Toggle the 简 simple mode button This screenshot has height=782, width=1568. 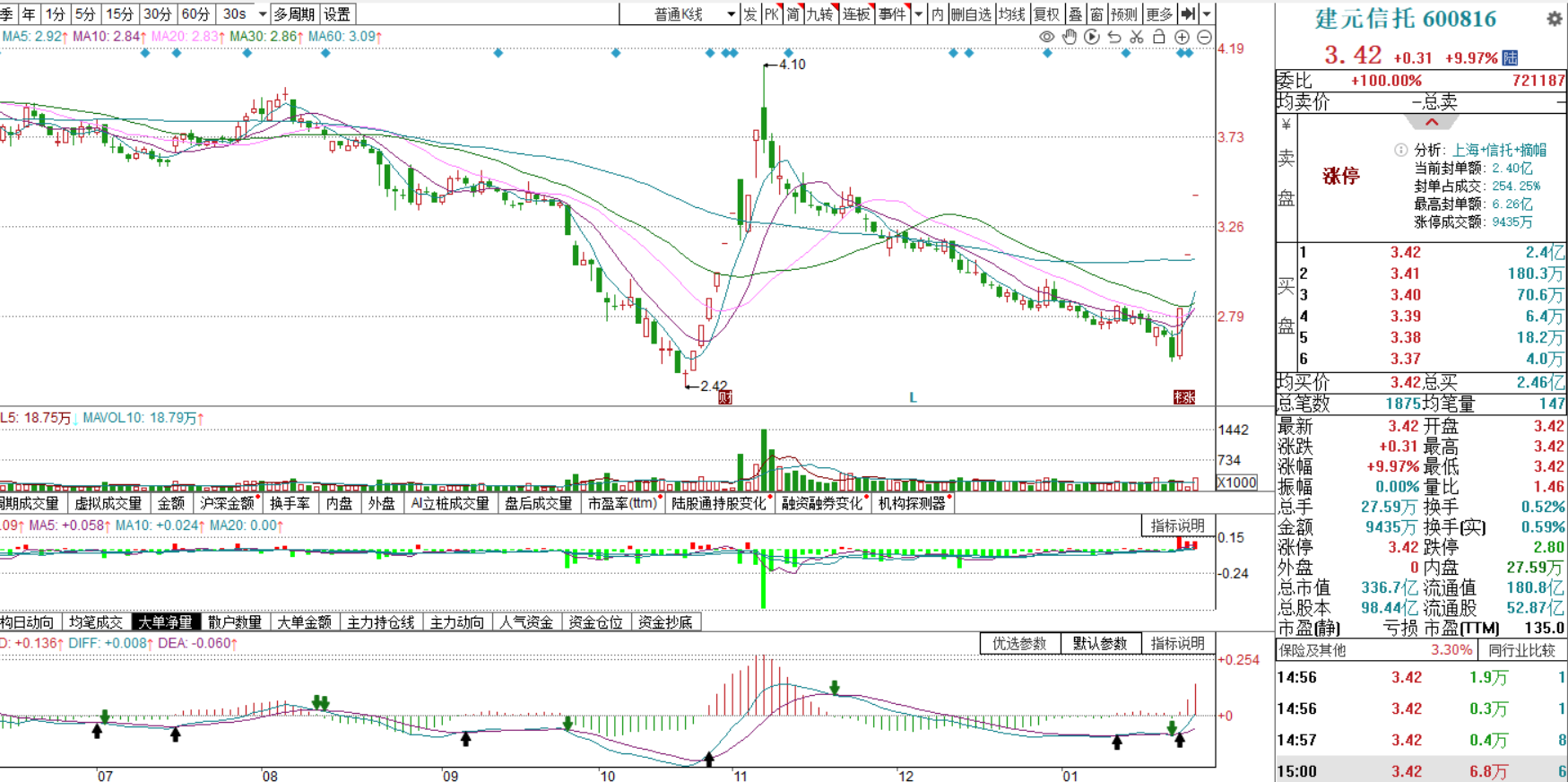793,13
